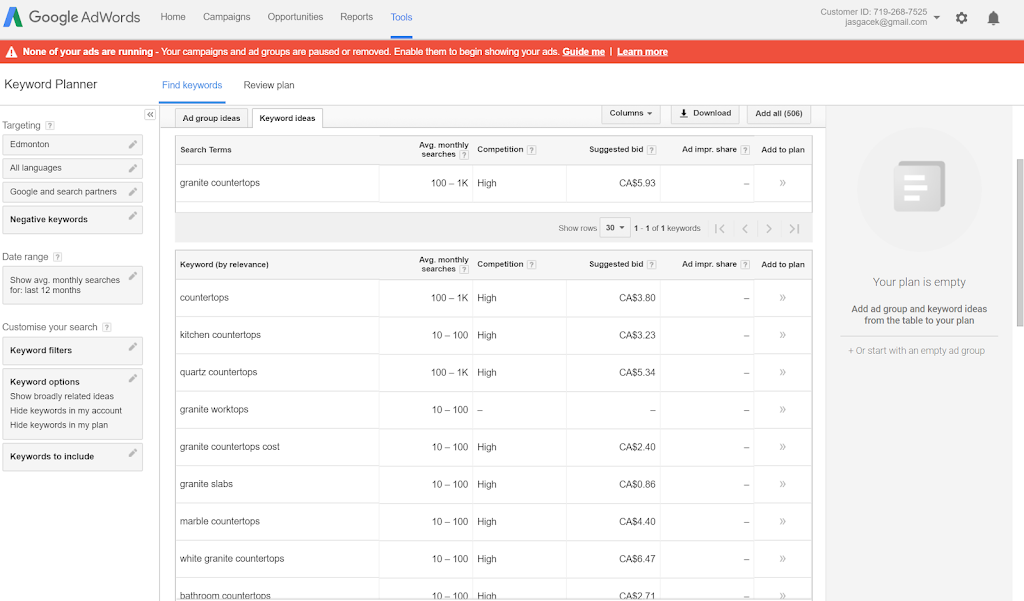Select the Keyword ideas tab
The image size is (1024, 601).
287,118
